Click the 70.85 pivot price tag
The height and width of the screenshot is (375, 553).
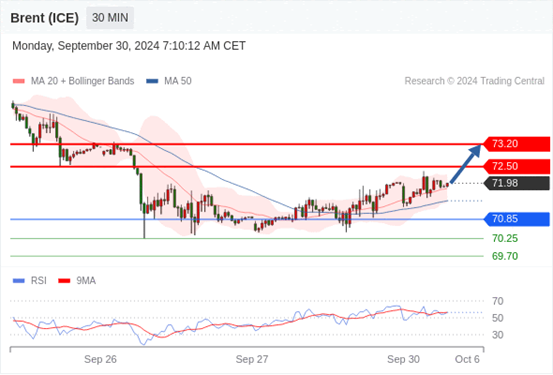[516, 219]
